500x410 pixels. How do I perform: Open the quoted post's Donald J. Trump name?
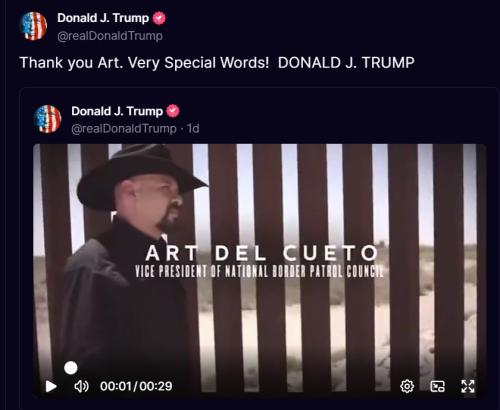117,111
